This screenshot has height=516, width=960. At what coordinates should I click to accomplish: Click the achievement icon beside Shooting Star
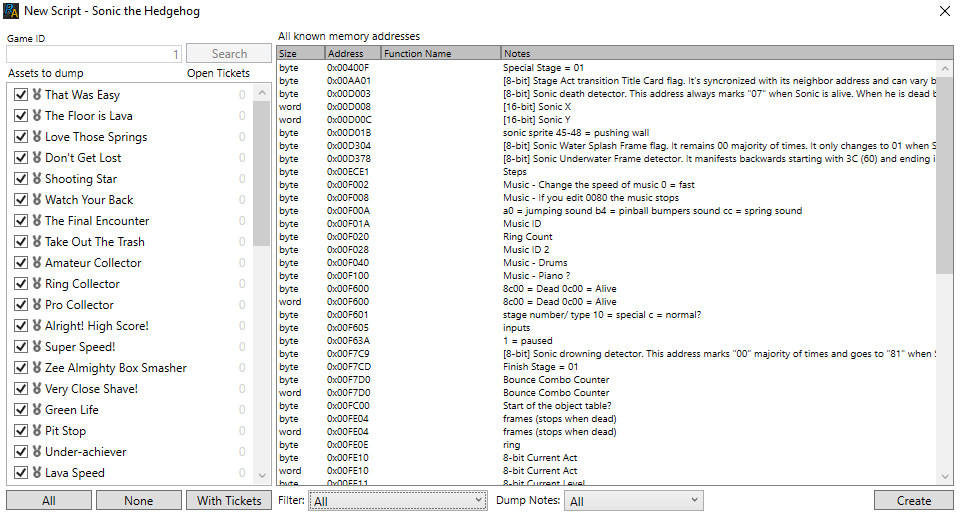[x=37, y=179]
